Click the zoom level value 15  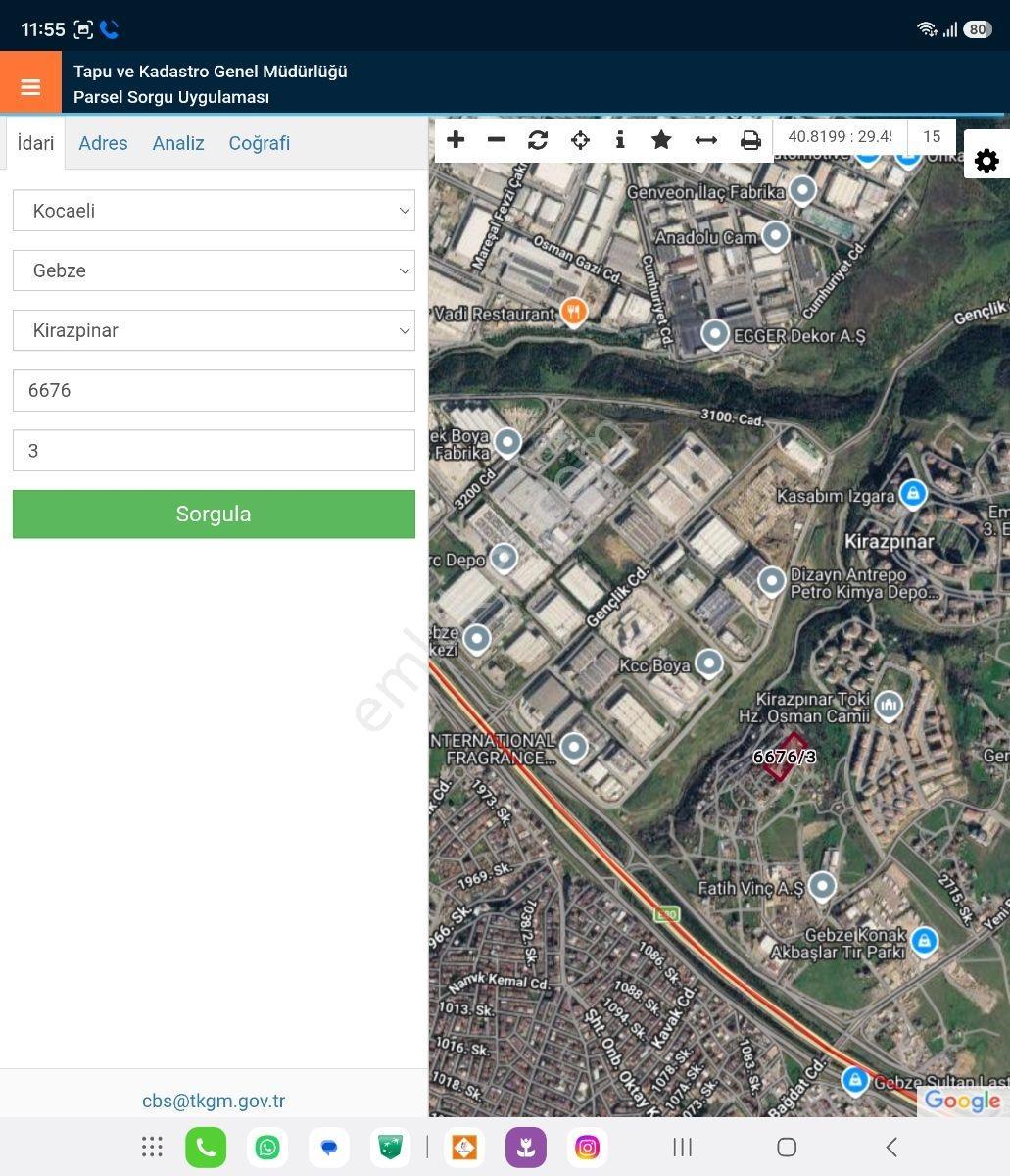pyautogui.click(x=932, y=137)
